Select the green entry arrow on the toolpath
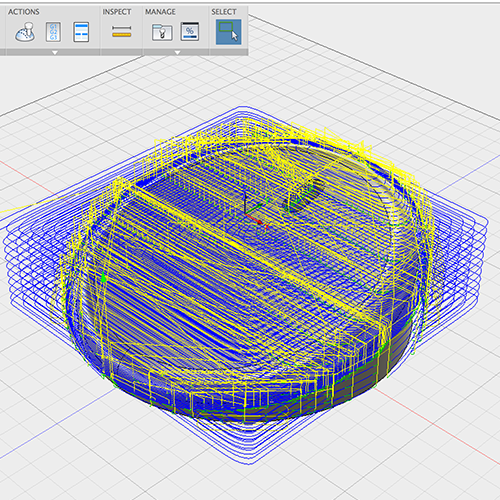Viewport: 500px width, 500px height. pos(104,277)
